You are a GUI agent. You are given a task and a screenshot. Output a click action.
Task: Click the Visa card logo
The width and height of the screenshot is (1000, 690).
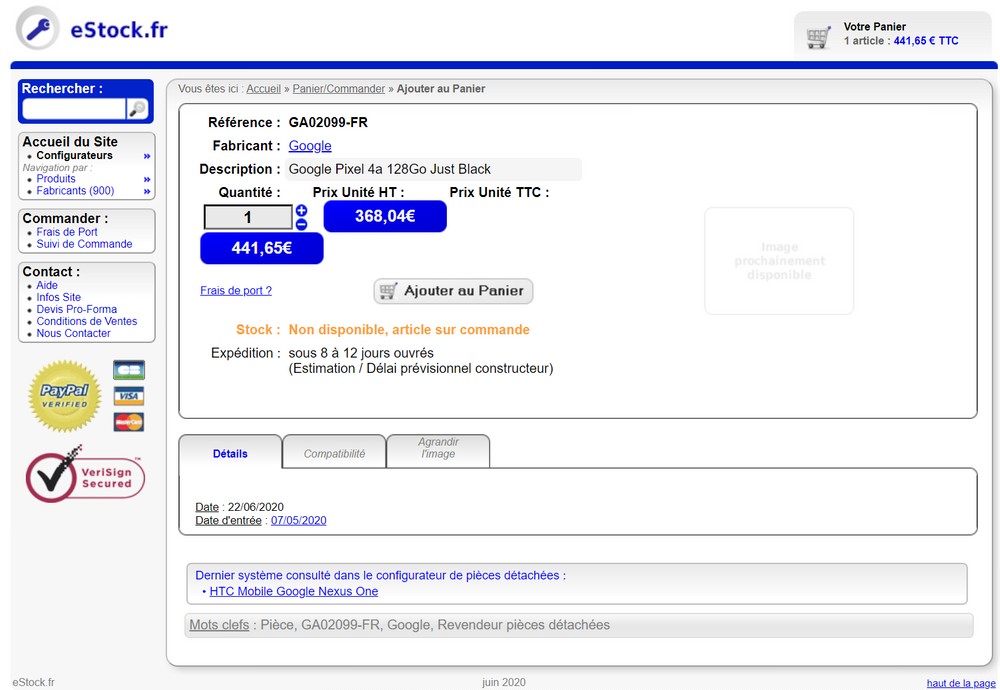pyautogui.click(x=129, y=396)
